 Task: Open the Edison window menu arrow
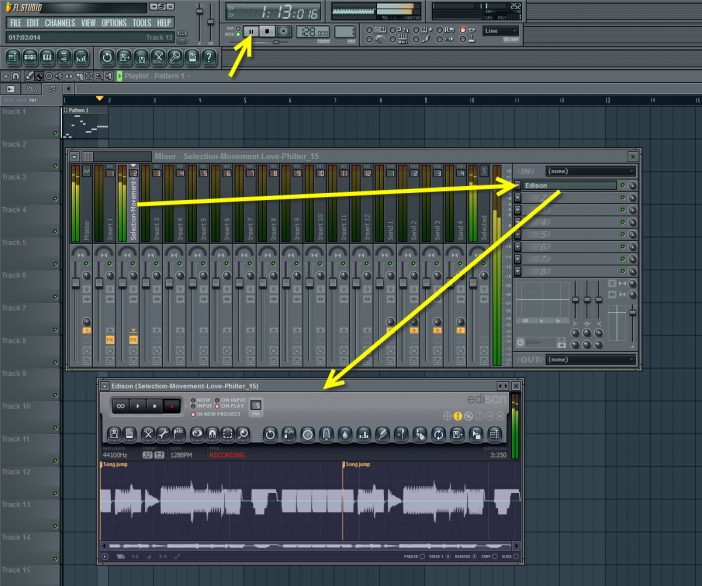pos(104,386)
